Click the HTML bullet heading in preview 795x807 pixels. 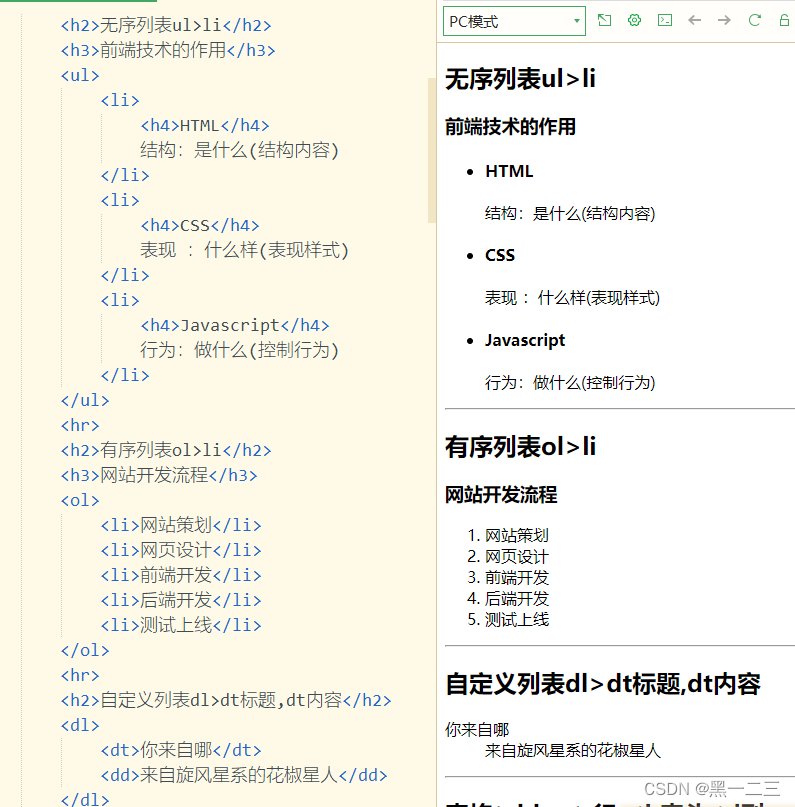coord(509,171)
